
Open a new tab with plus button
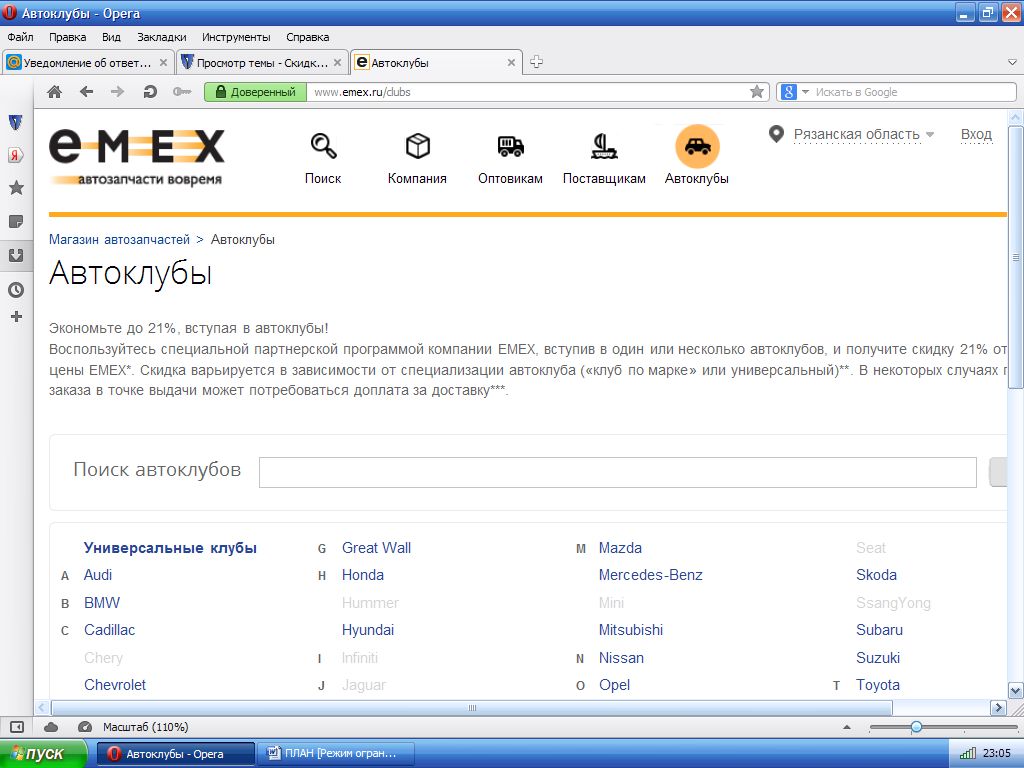point(536,62)
